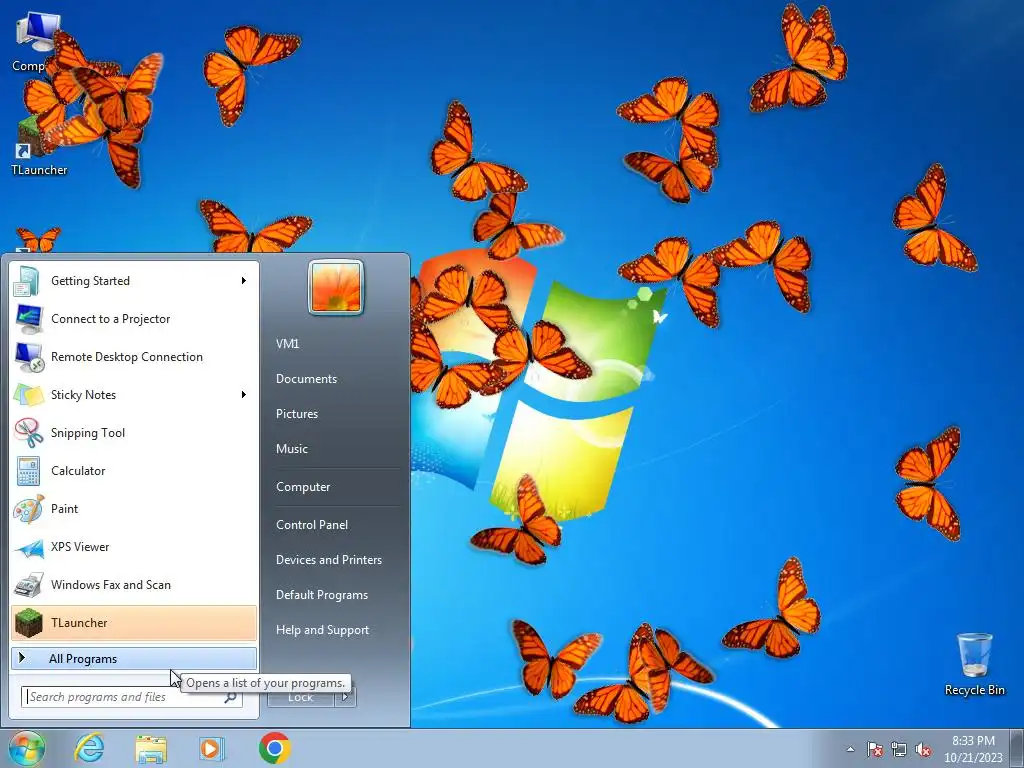
Task: Show hidden tray icons arrow
Action: (x=850, y=749)
